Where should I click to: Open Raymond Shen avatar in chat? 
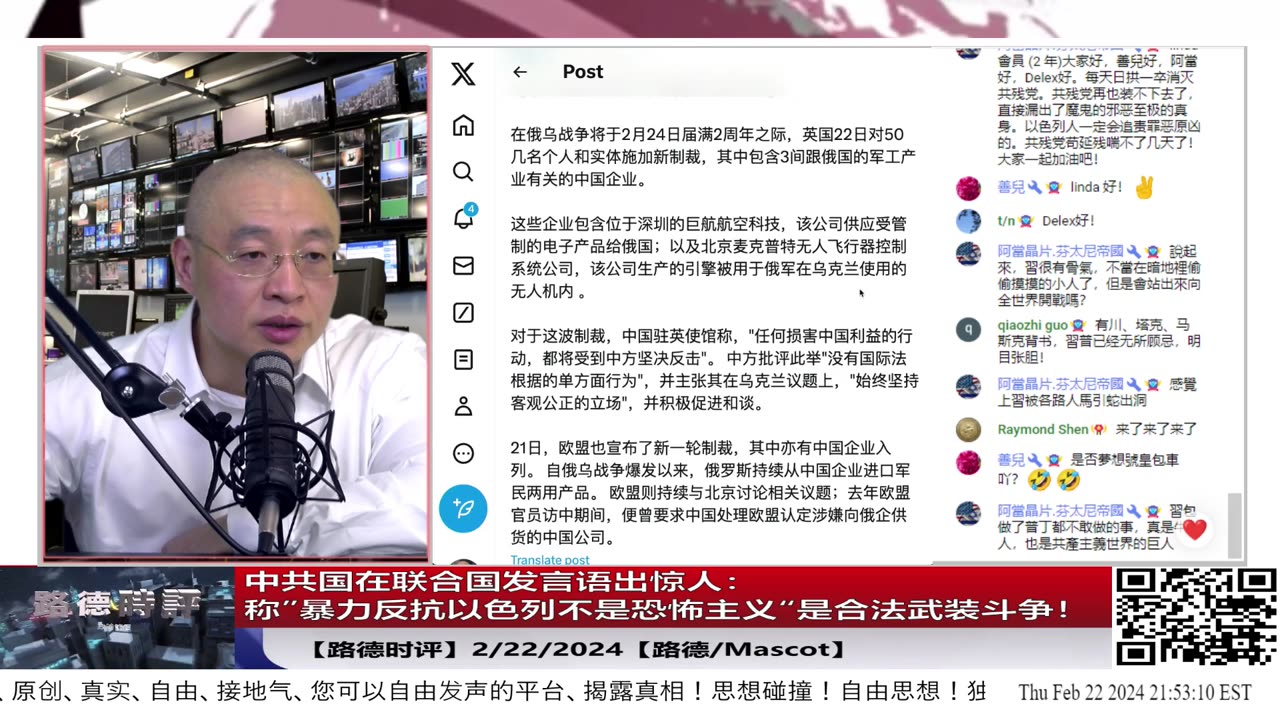(968, 430)
